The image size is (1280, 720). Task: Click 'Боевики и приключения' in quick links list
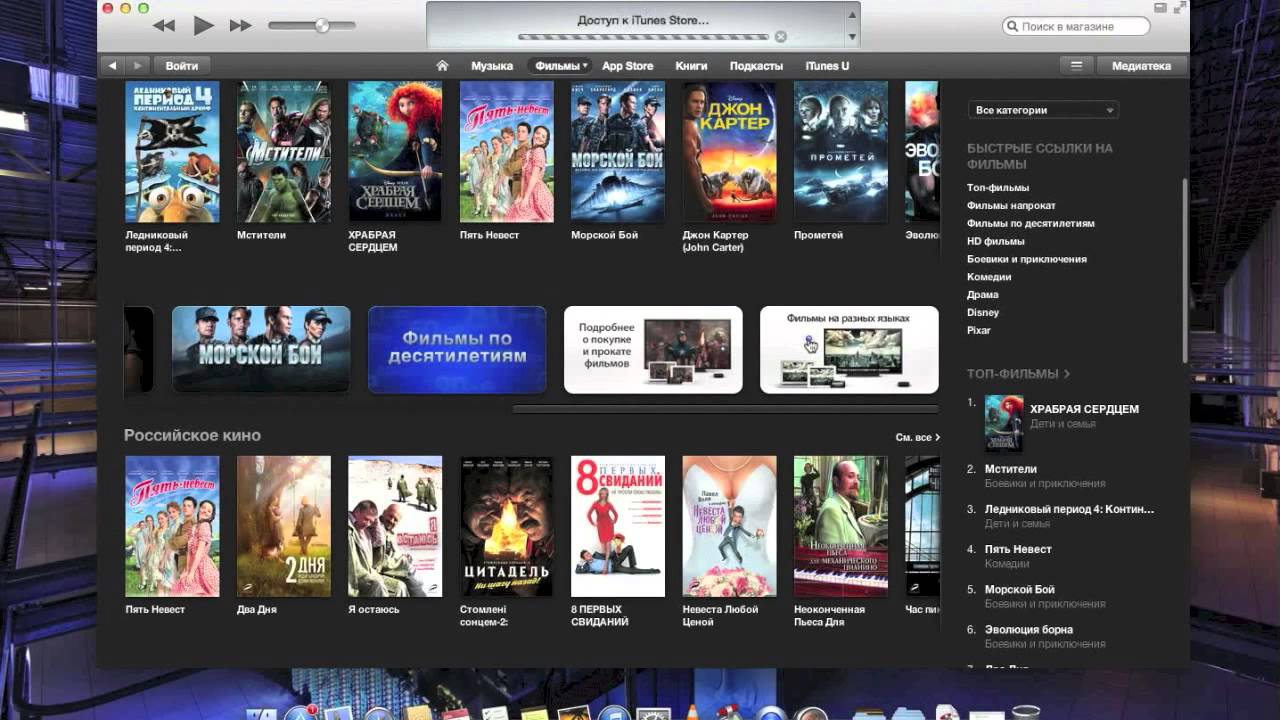click(1027, 259)
